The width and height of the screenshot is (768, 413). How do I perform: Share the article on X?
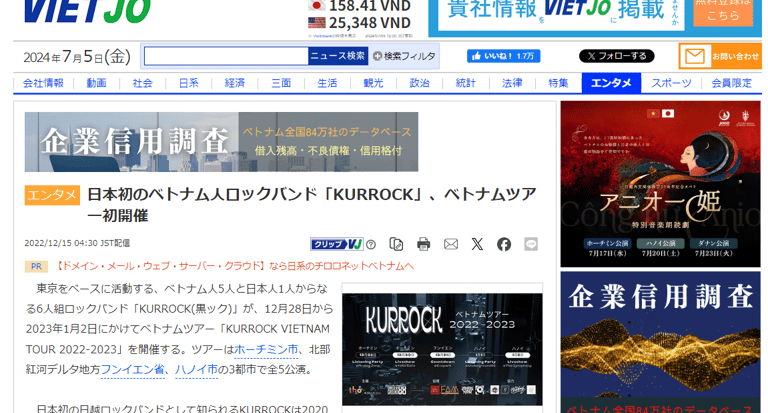pyautogui.click(x=477, y=244)
